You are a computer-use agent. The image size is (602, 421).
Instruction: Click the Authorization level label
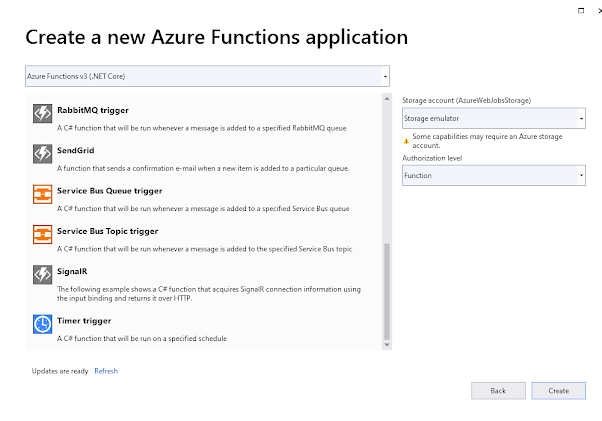(432, 158)
